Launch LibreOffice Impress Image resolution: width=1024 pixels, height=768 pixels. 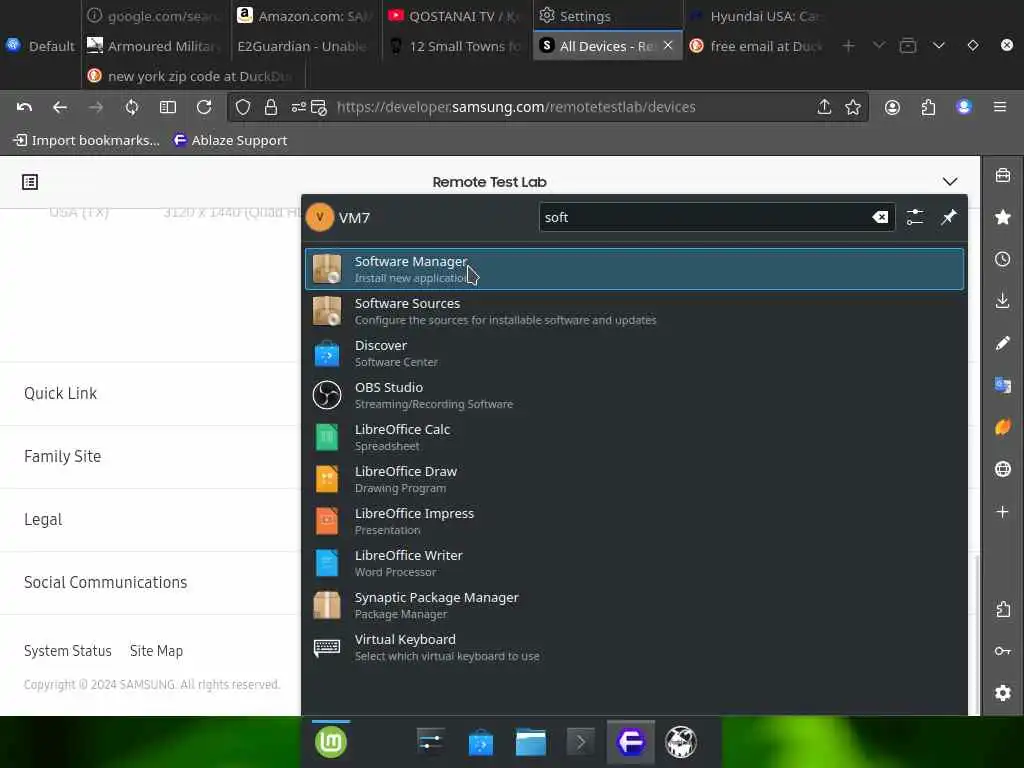[634, 521]
